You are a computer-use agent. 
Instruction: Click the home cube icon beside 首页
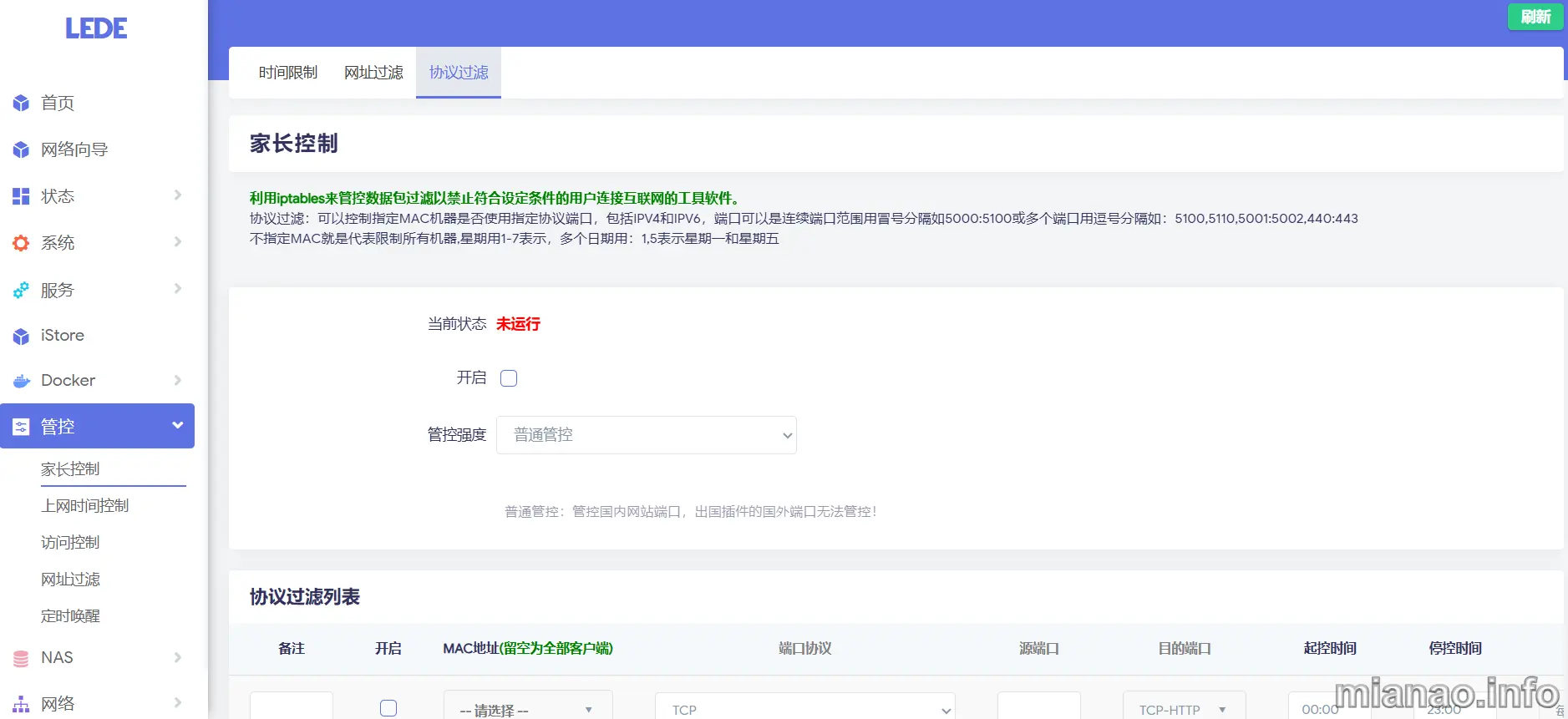coord(21,104)
